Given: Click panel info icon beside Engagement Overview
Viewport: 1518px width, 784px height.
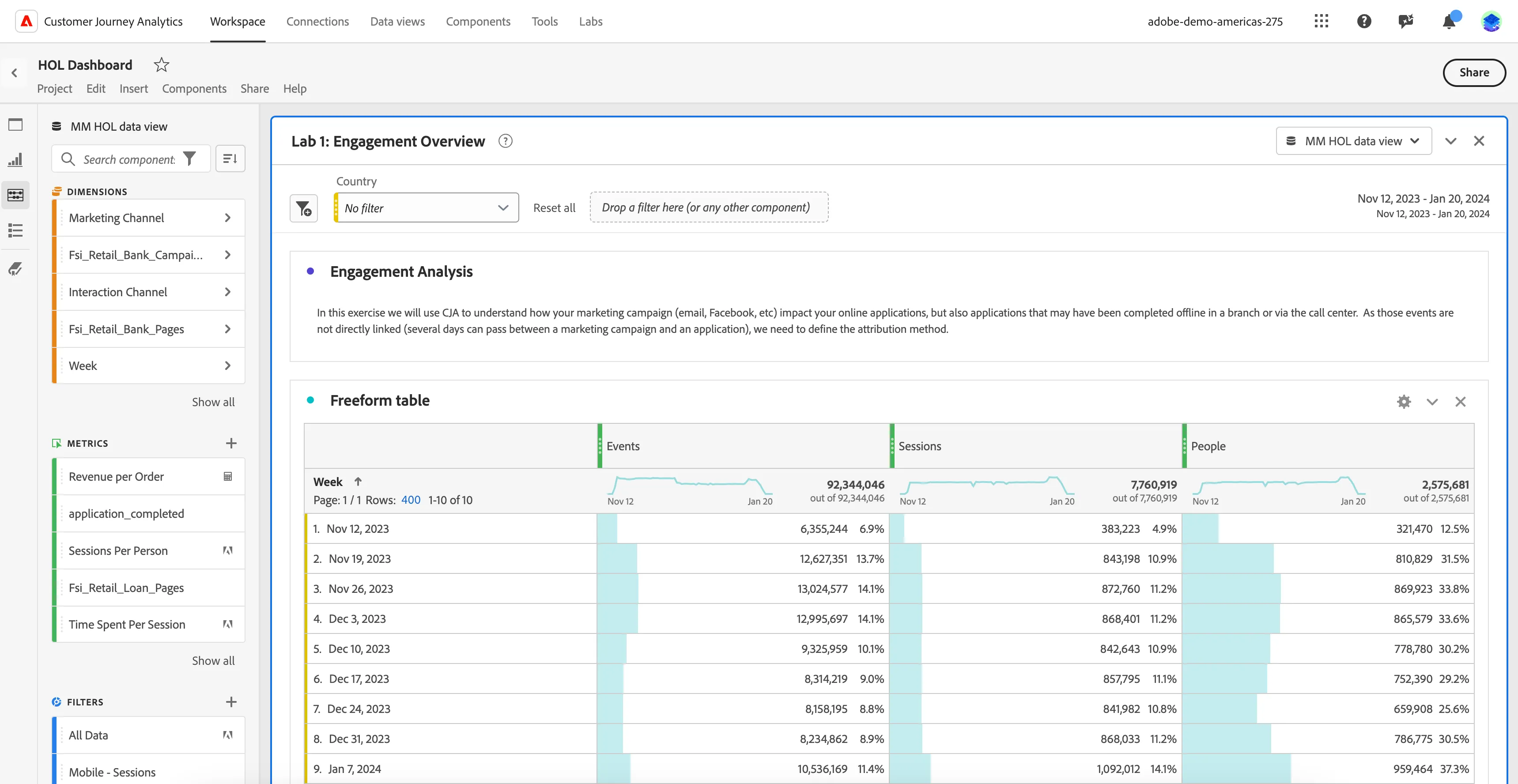Looking at the screenshot, I should (505, 141).
